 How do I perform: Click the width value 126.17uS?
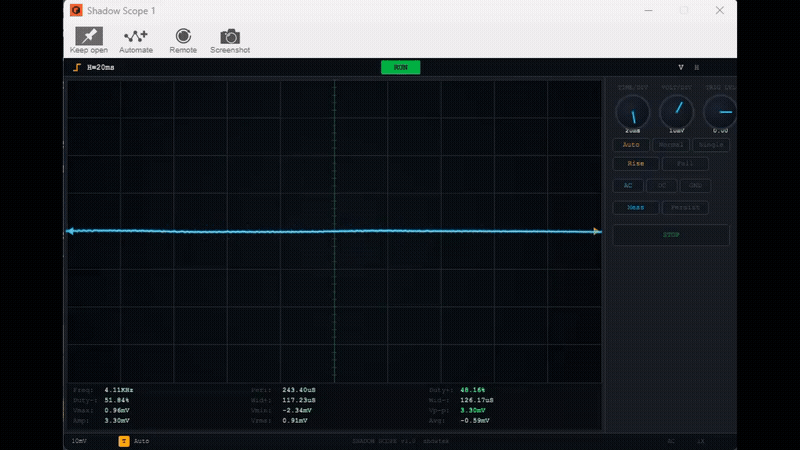[477, 400]
